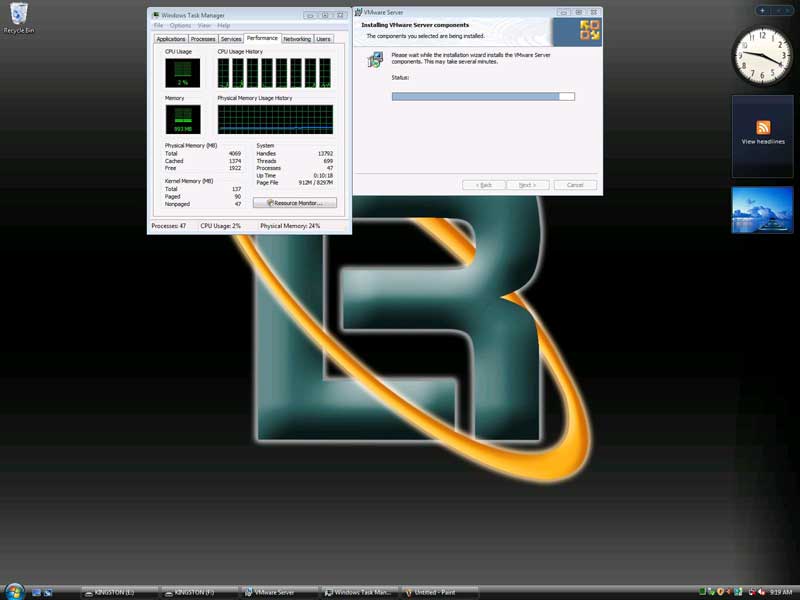800x600 pixels.
Task: Select the Performance tab
Action: tap(262, 38)
